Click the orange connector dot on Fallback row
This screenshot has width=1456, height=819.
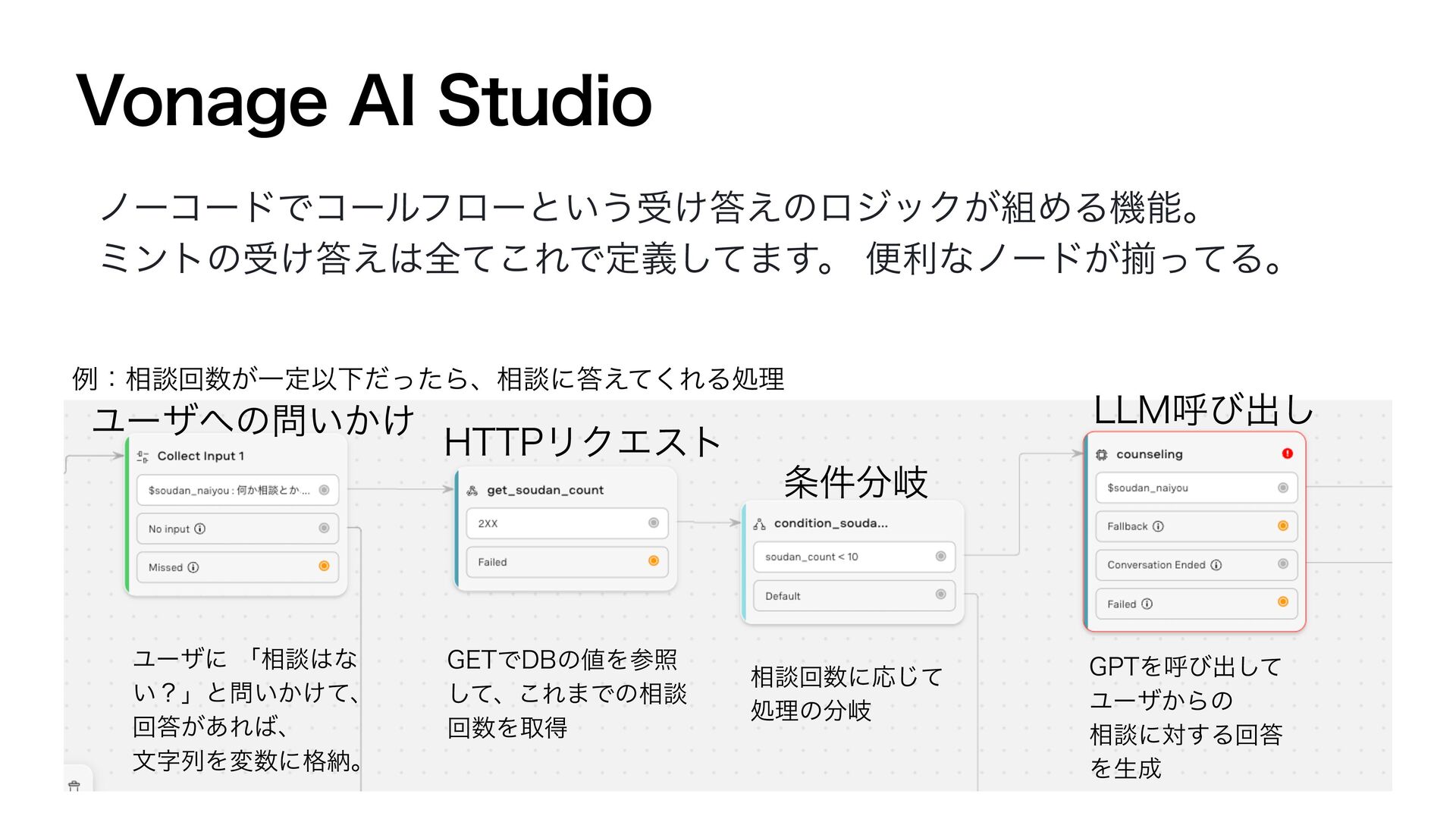click(x=1283, y=526)
